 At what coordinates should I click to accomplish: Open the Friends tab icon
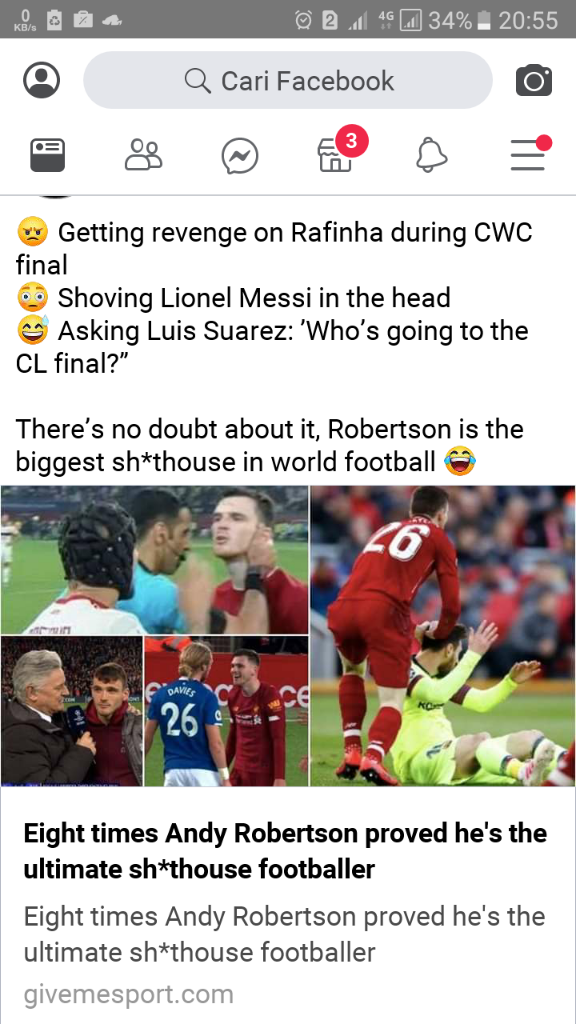click(144, 155)
